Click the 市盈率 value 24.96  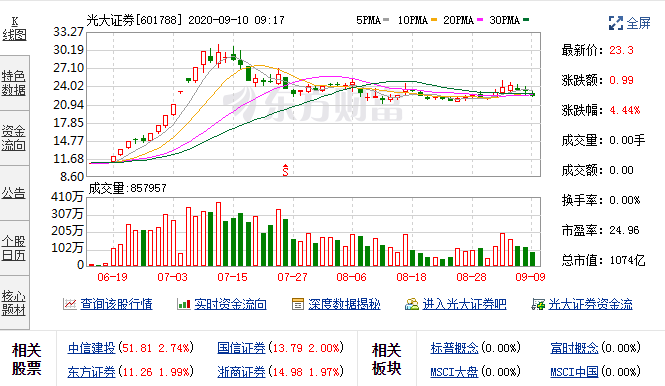(624, 230)
